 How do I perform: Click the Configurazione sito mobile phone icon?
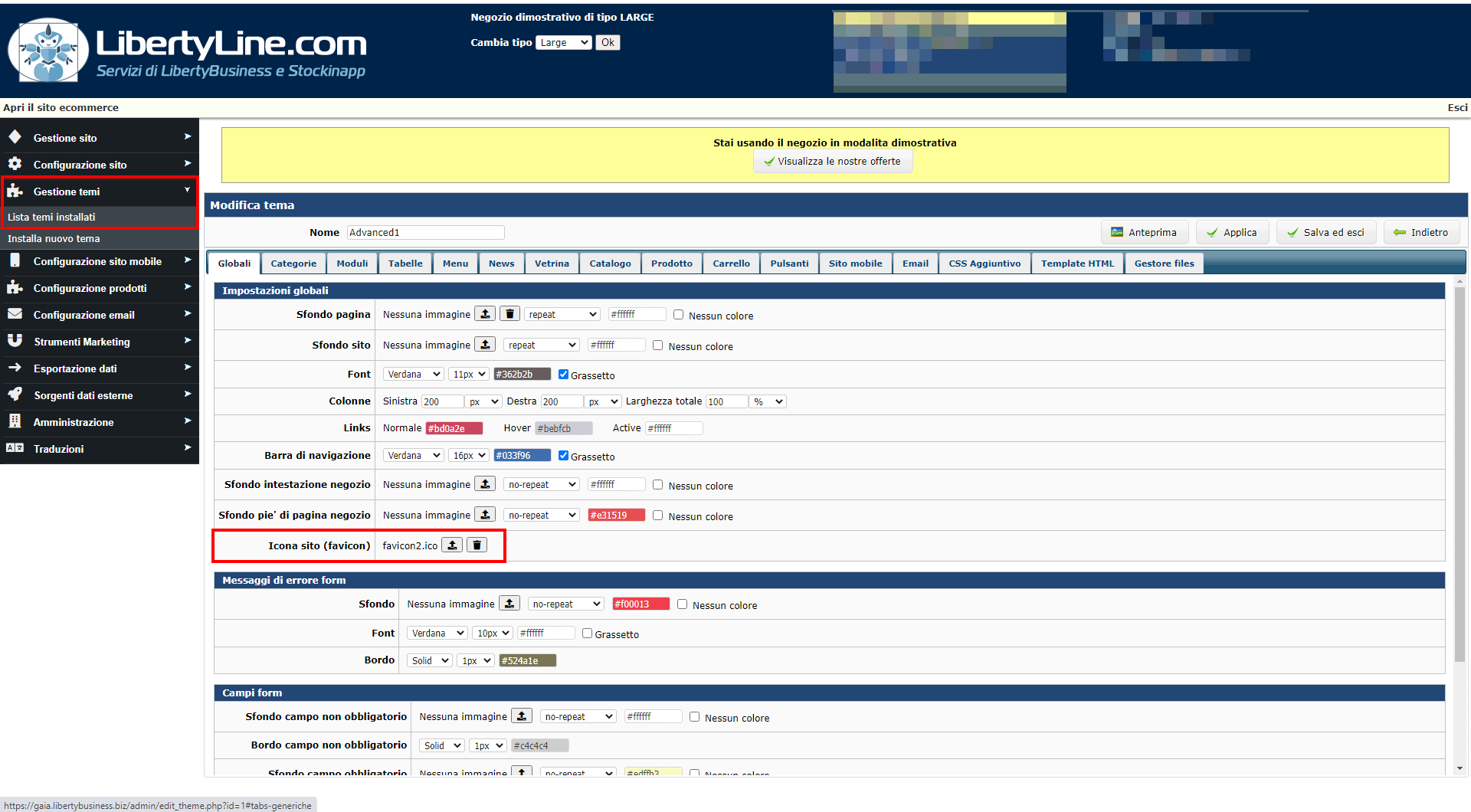click(15, 260)
